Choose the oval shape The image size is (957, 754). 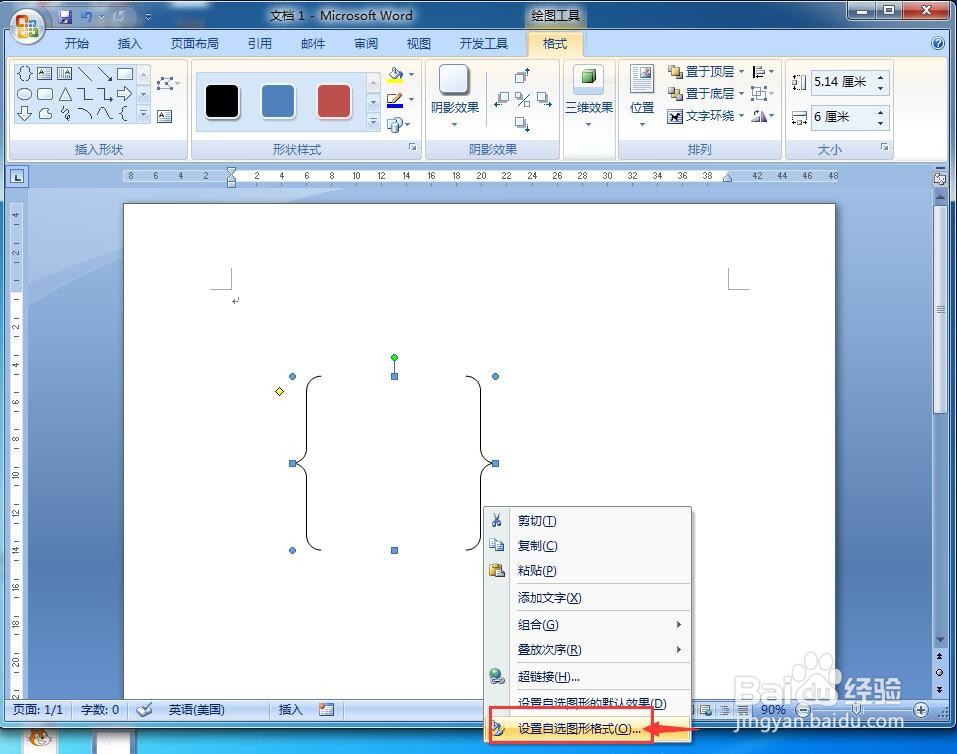(x=24, y=94)
